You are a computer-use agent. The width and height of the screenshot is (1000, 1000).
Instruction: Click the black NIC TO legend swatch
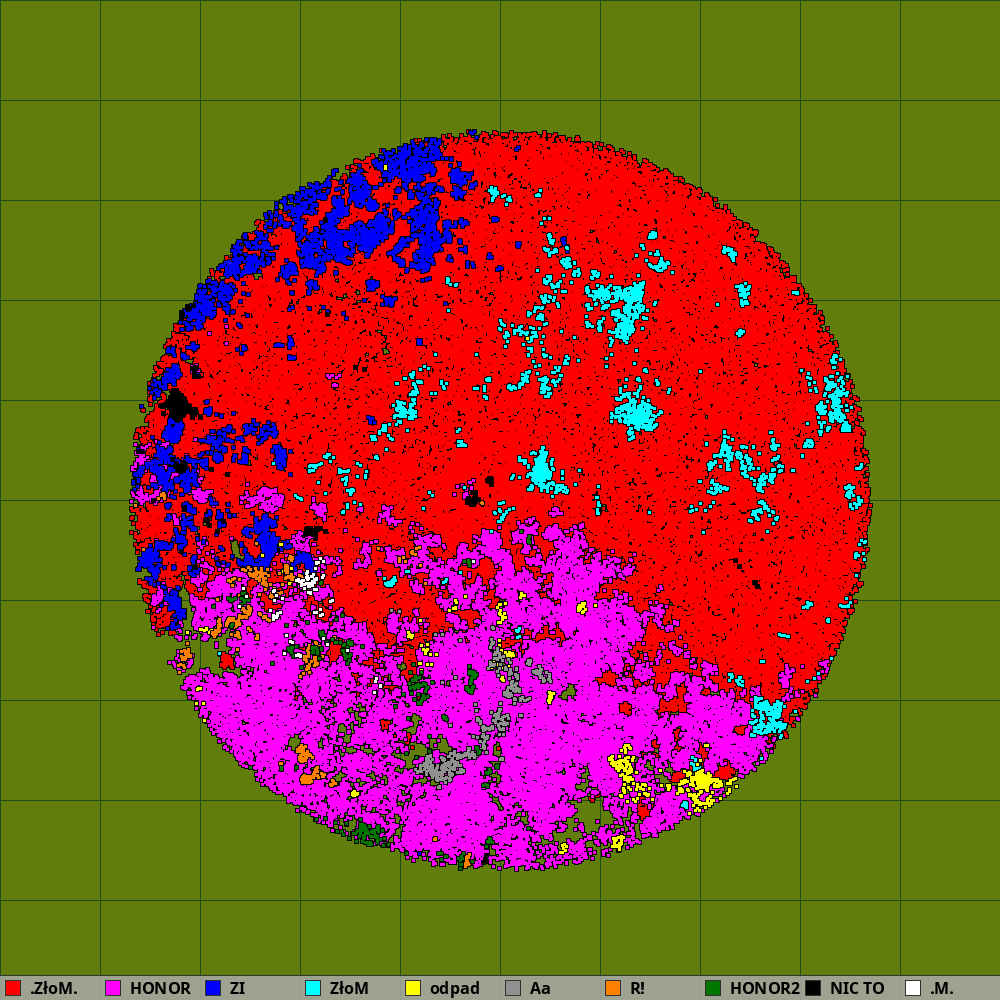pos(813,988)
